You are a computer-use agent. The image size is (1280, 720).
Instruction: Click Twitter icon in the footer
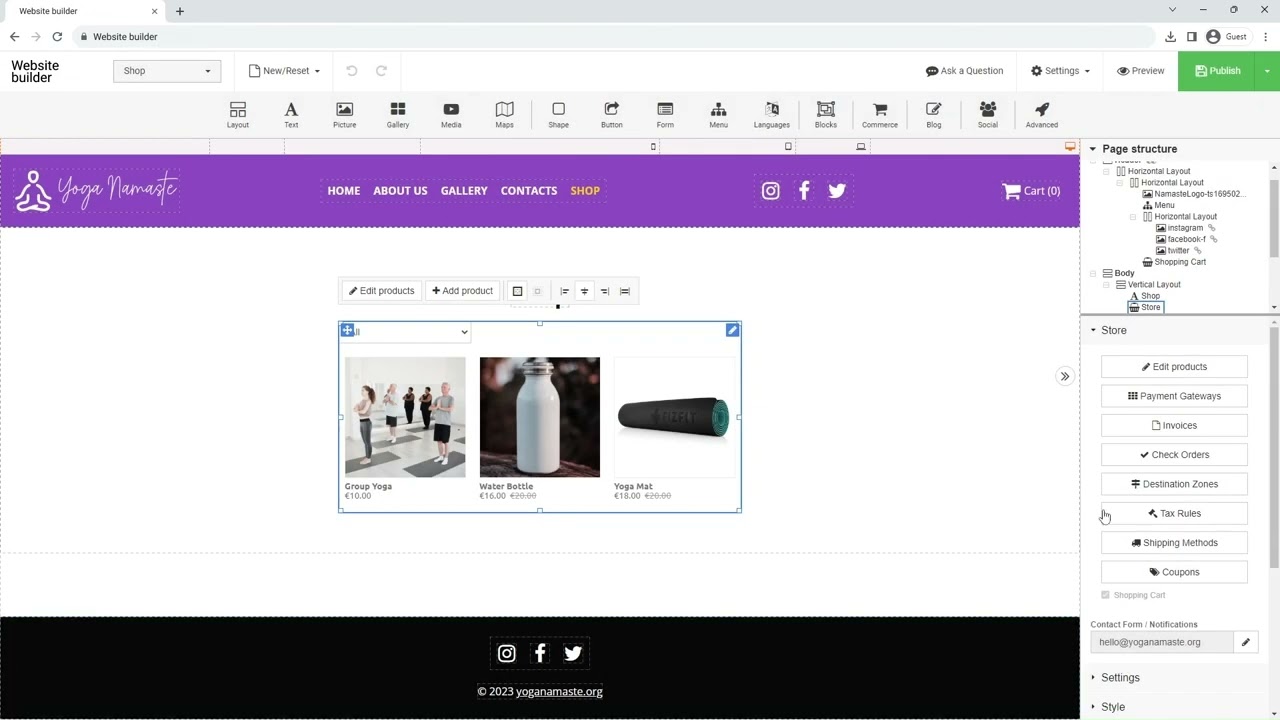[573, 654]
